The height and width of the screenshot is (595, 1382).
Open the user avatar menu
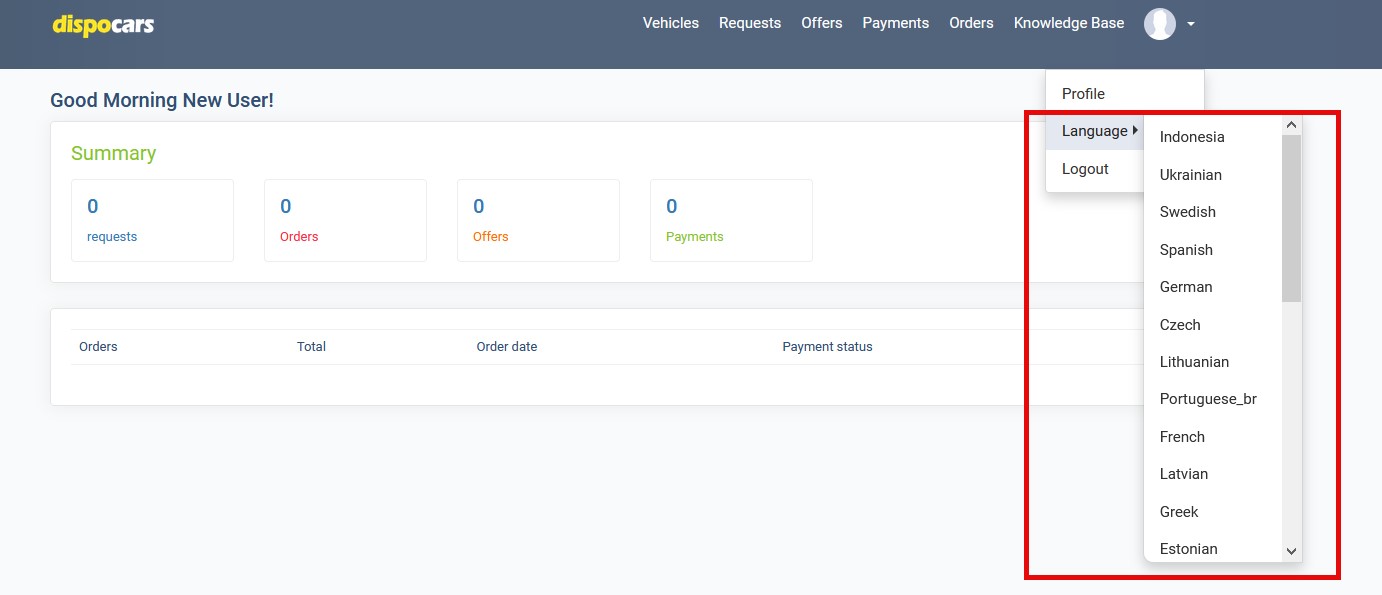[1159, 23]
